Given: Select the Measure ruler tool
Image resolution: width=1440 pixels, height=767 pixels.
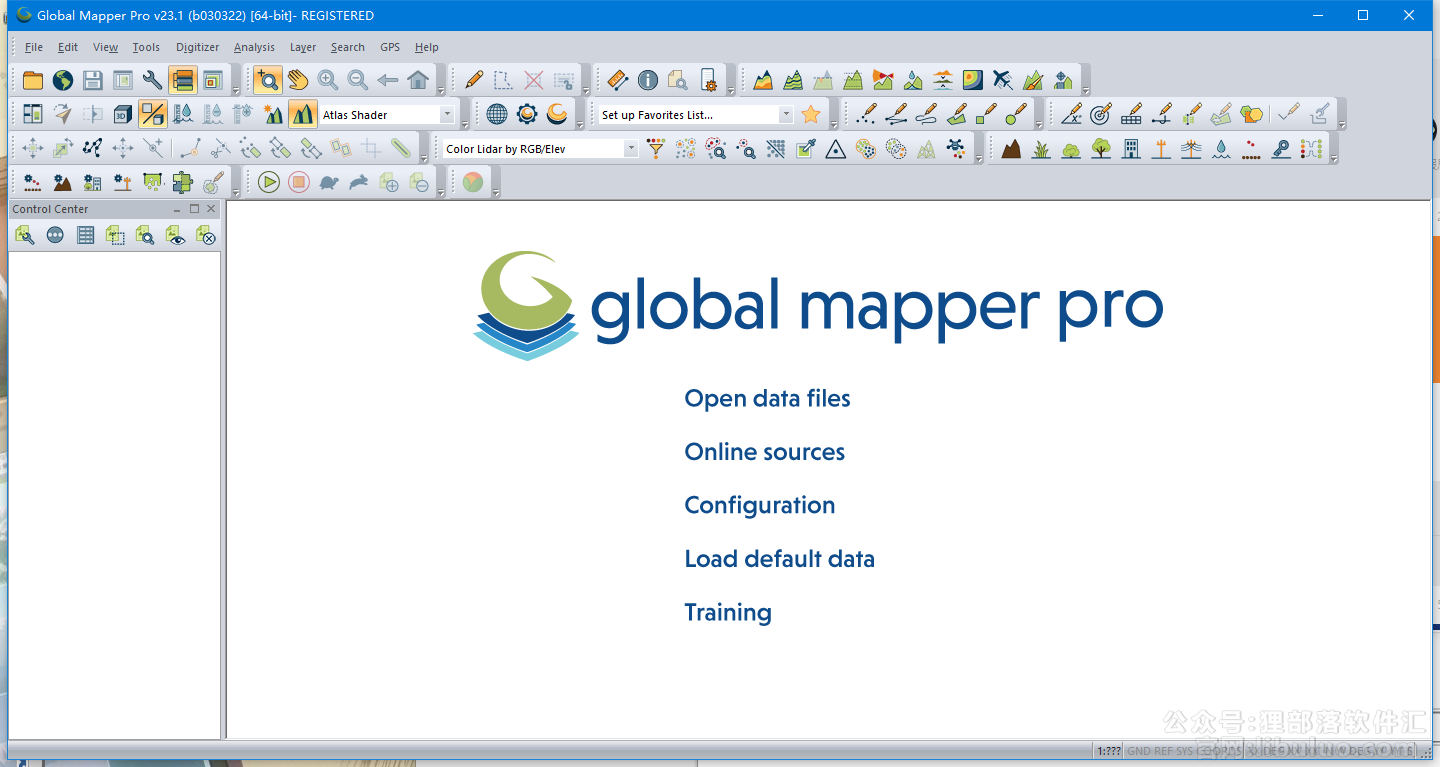Looking at the screenshot, I should [x=617, y=80].
